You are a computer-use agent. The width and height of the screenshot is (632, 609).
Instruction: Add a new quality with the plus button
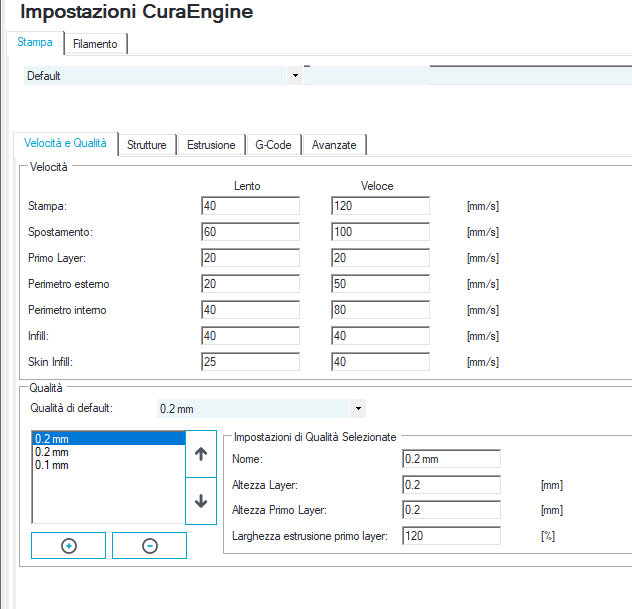tap(69, 546)
